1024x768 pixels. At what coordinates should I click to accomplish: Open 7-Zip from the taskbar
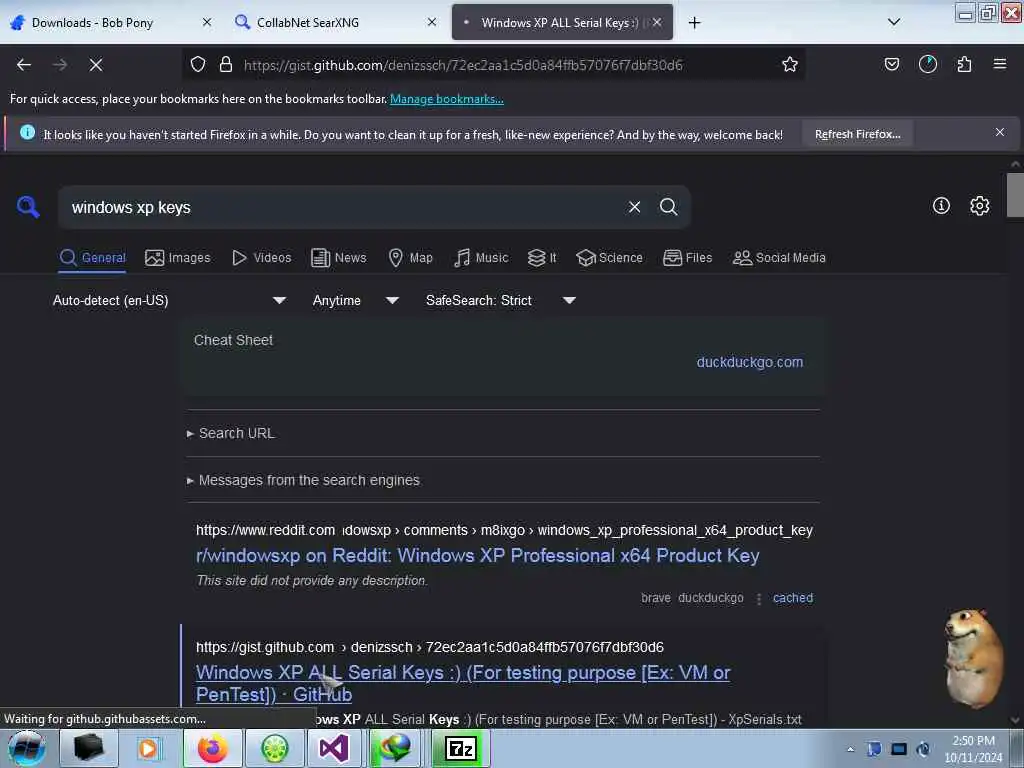(x=461, y=748)
